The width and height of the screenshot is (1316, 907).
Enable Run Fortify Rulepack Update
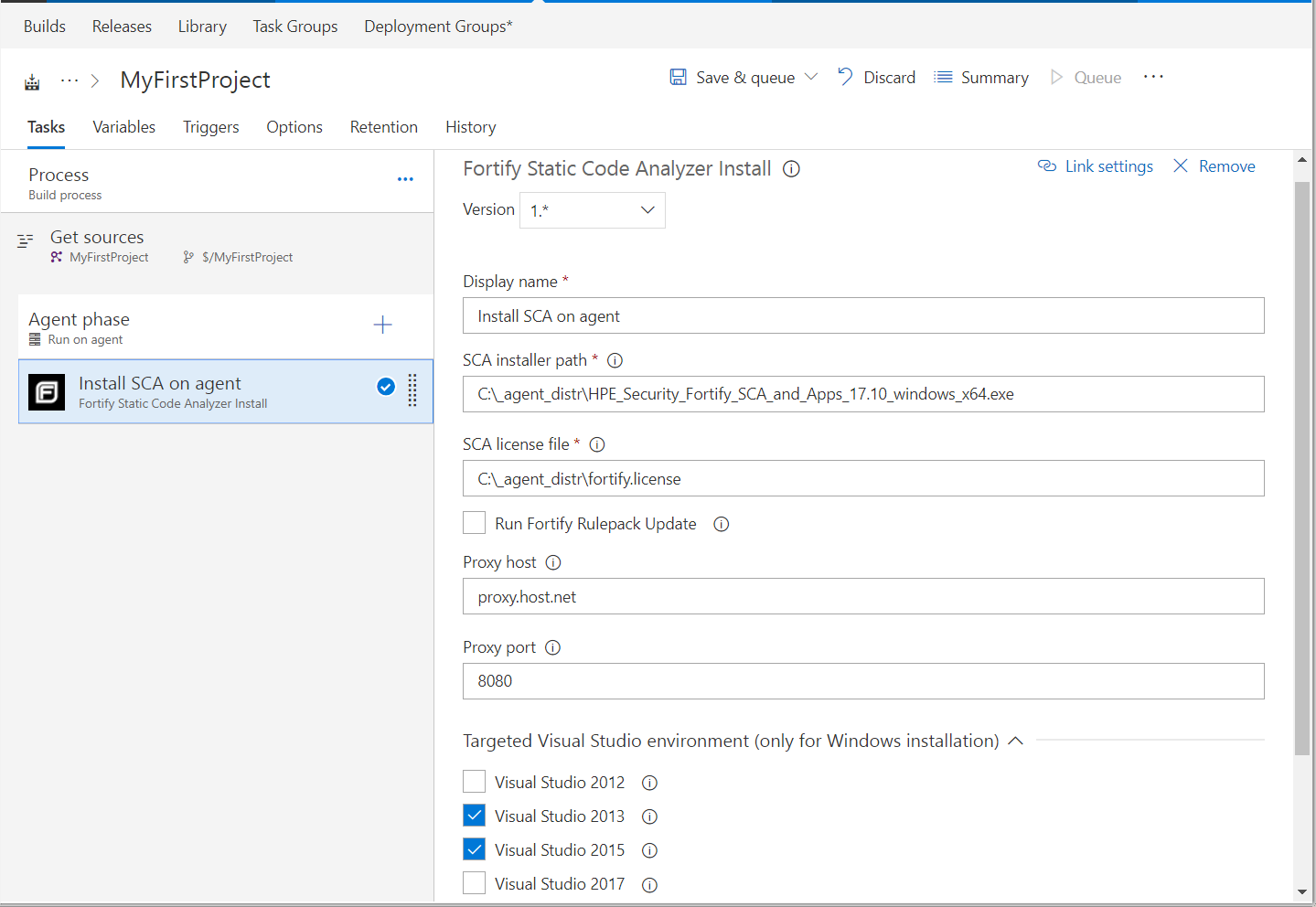pyautogui.click(x=474, y=522)
